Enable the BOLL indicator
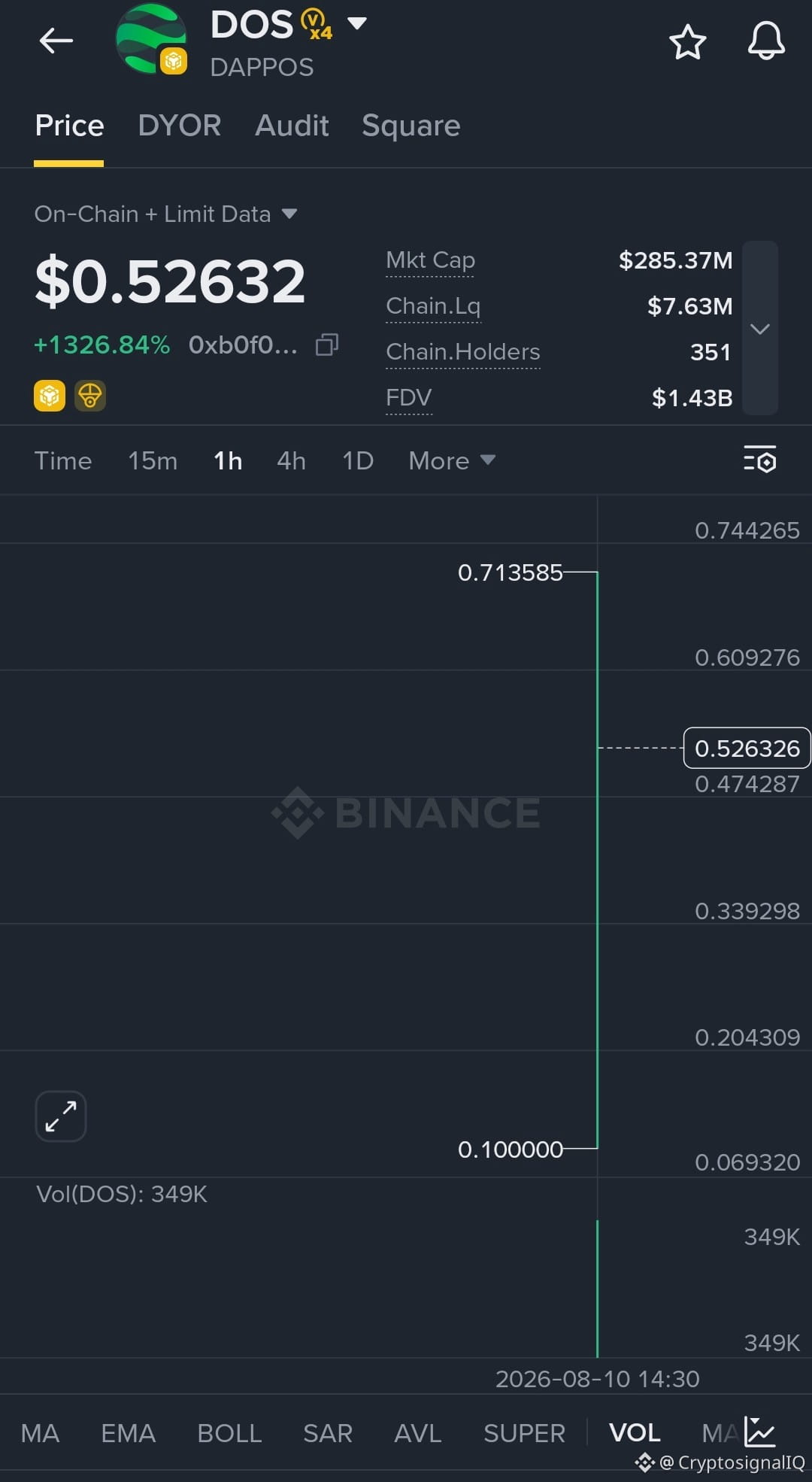 [x=229, y=1433]
